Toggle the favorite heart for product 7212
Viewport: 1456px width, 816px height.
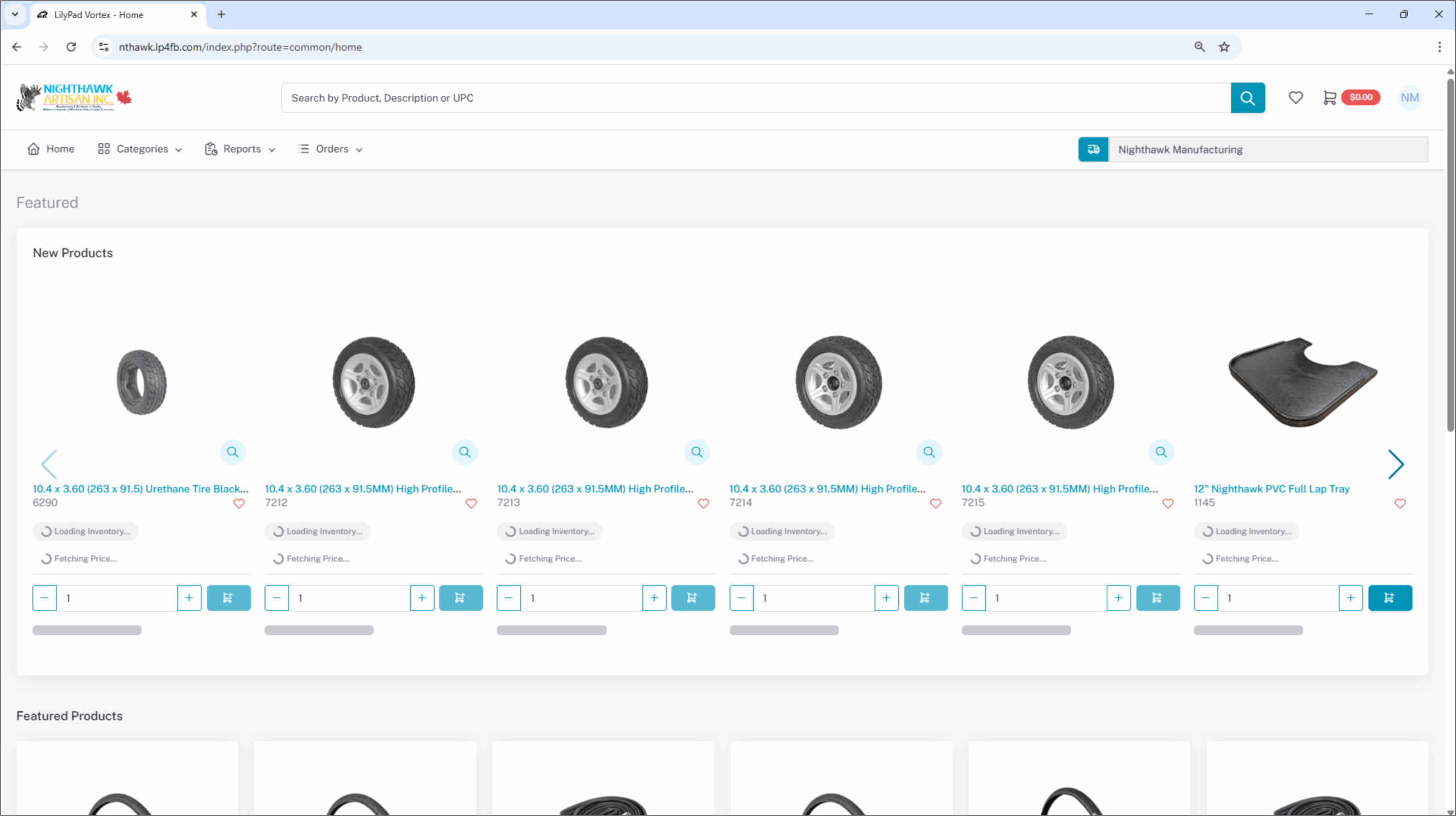(471, 504)
